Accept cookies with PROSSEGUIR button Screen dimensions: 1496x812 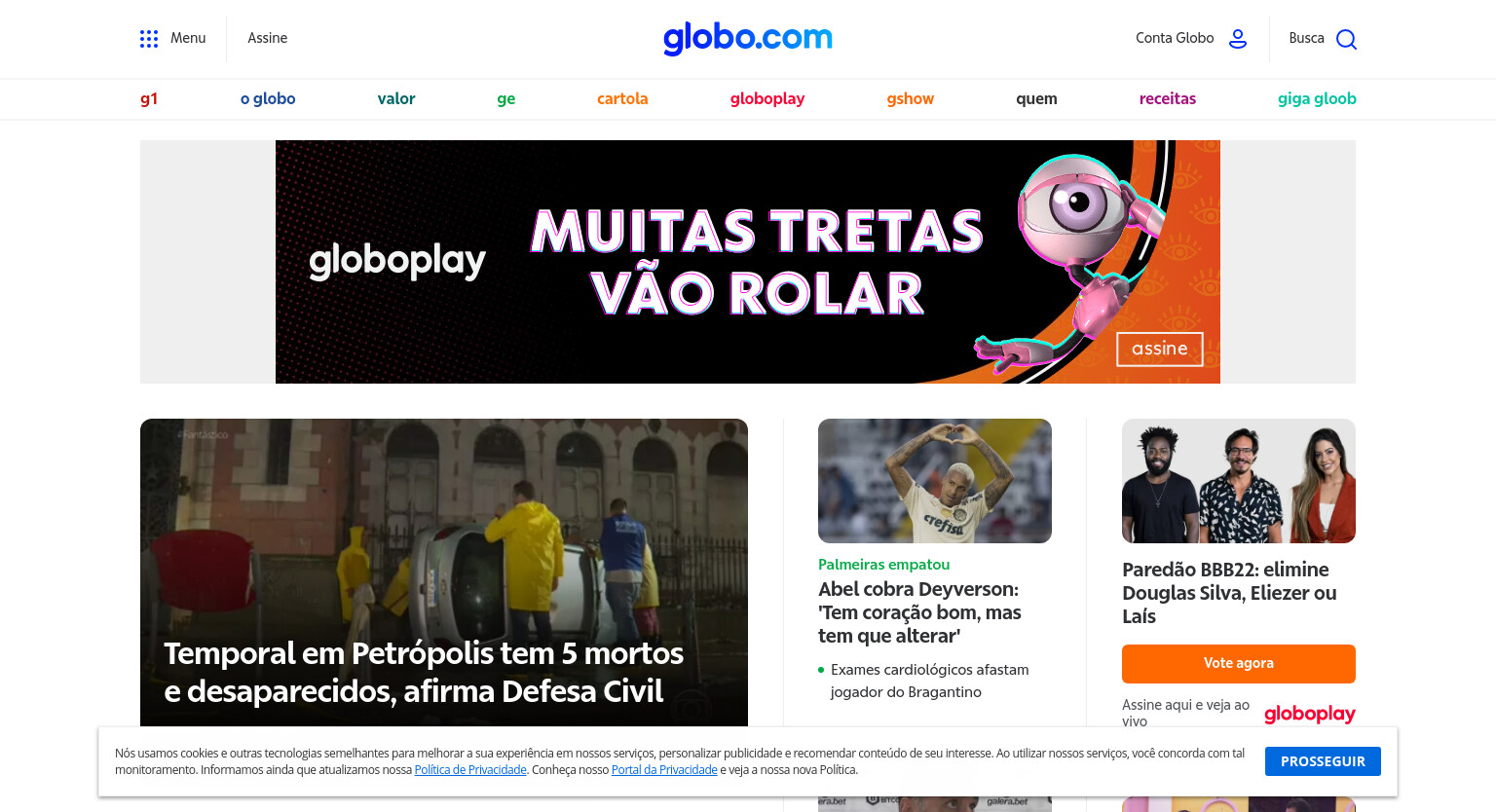1323,761
